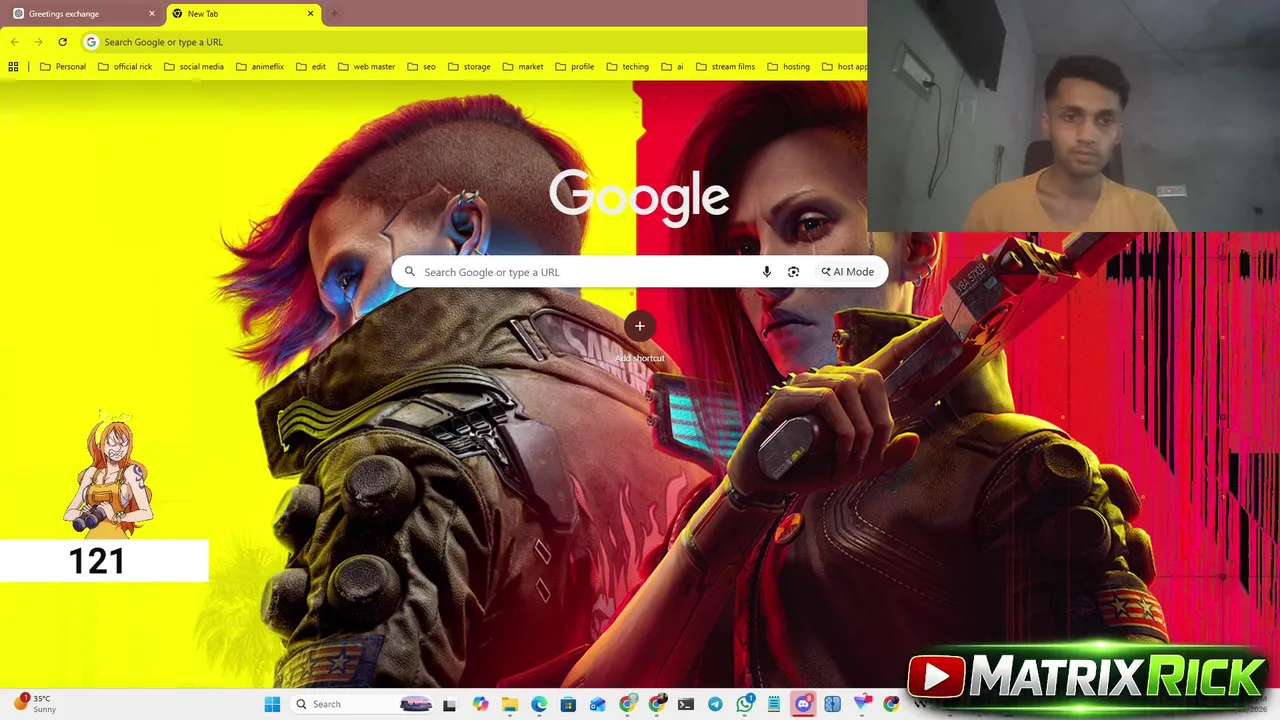Viewport: 1280px width, 720px height.
Task: Click Google icon in address bar
Action: [x=91, y=42]
